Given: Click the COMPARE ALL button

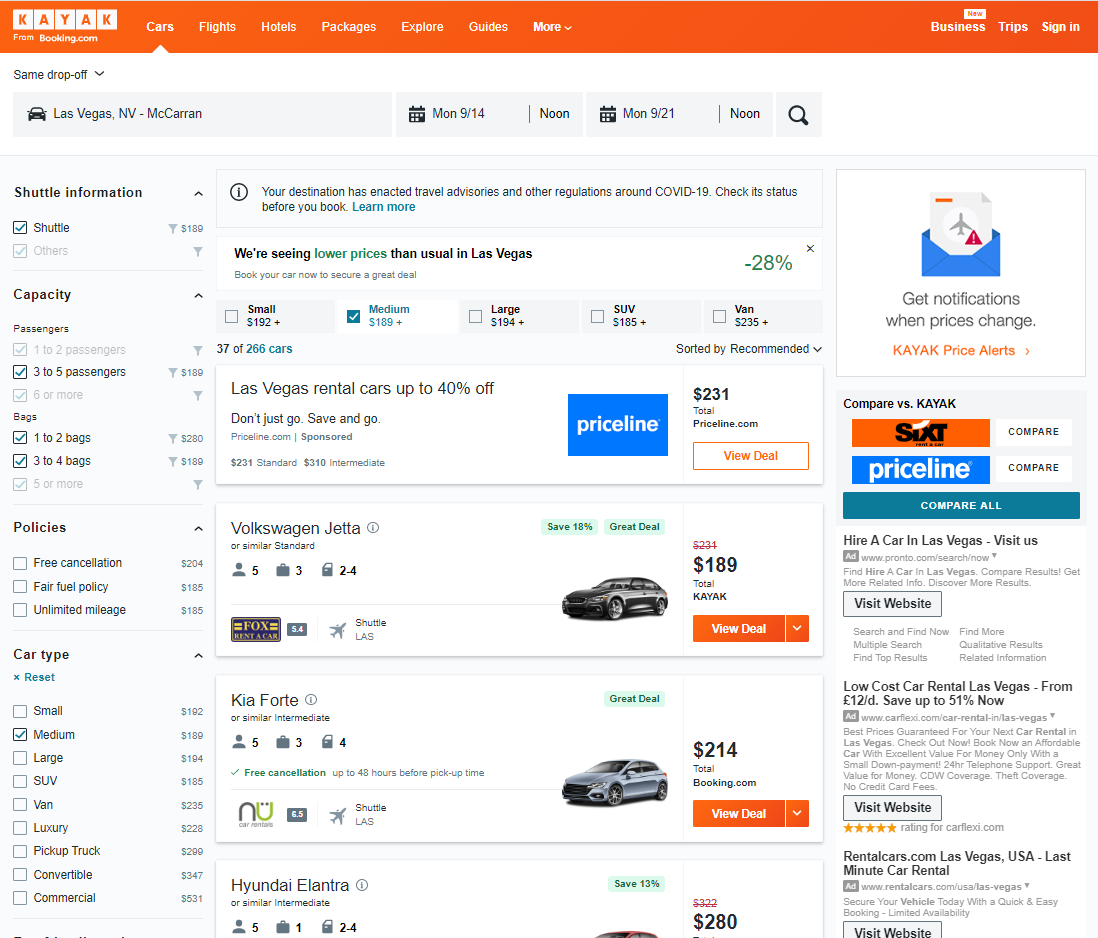Looking at the screenshot, I should [x=961, y=505].
